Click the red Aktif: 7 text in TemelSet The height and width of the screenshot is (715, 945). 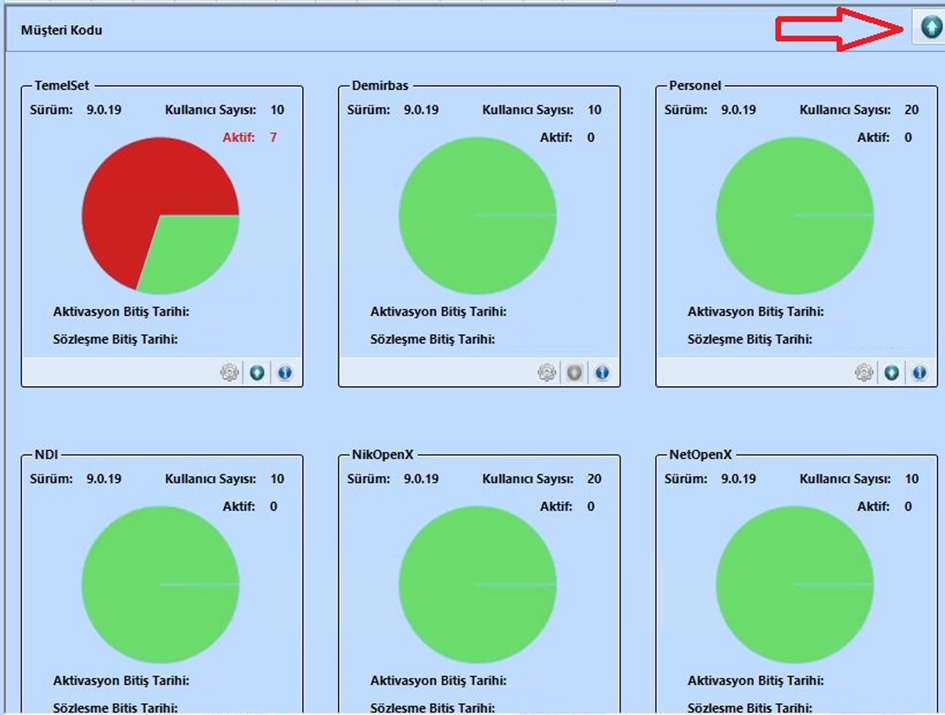(x=249, y=137)
